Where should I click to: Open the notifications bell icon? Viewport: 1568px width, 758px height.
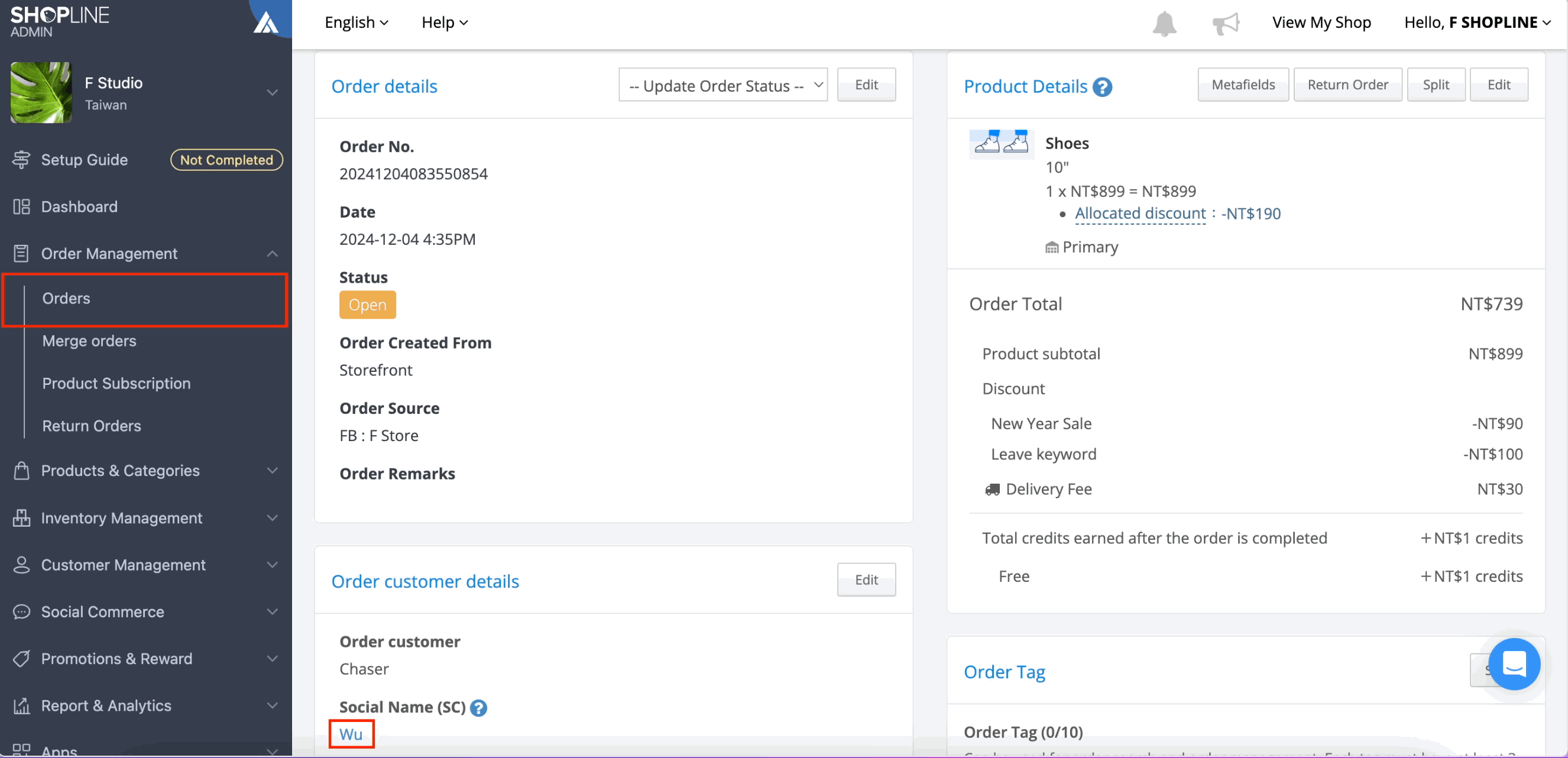(1164, 23)
